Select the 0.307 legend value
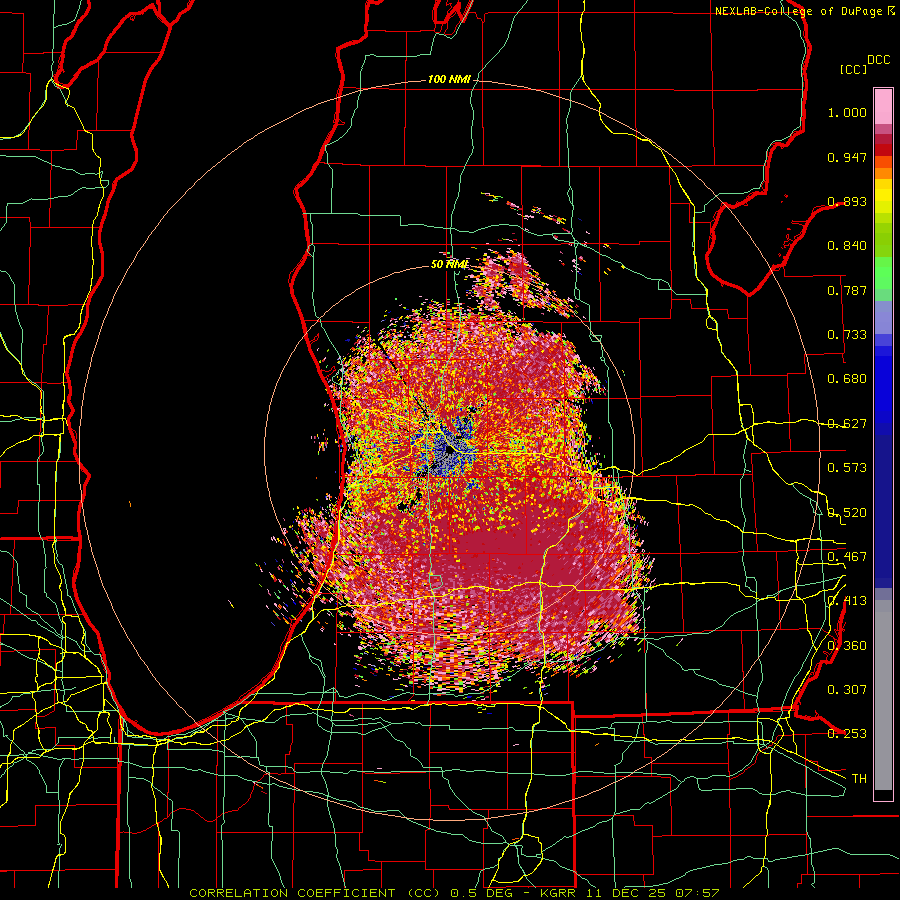 click(847, 690)
